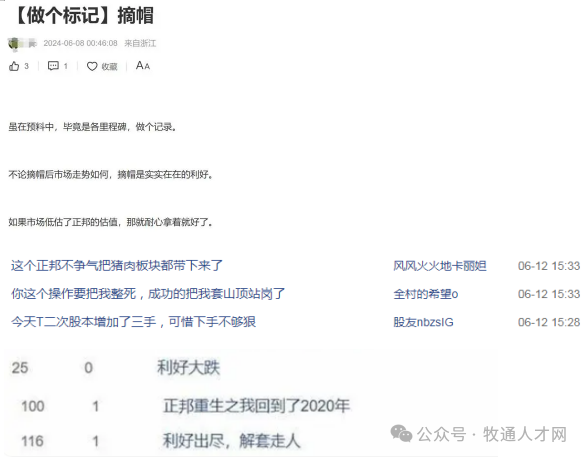The height and width of the screenshot is (457, 585).
Task: Change font size with the AA icon
Action: point(143,66)
